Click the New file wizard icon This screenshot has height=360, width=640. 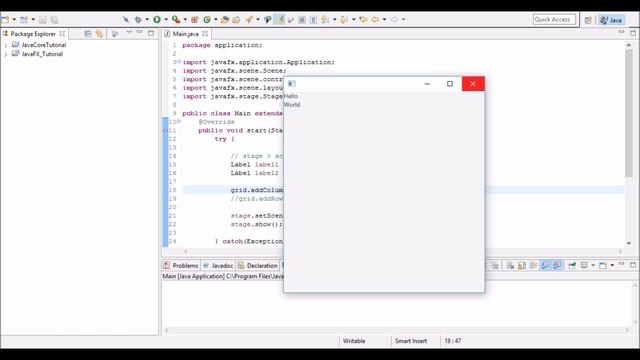(x=5, y=19)
